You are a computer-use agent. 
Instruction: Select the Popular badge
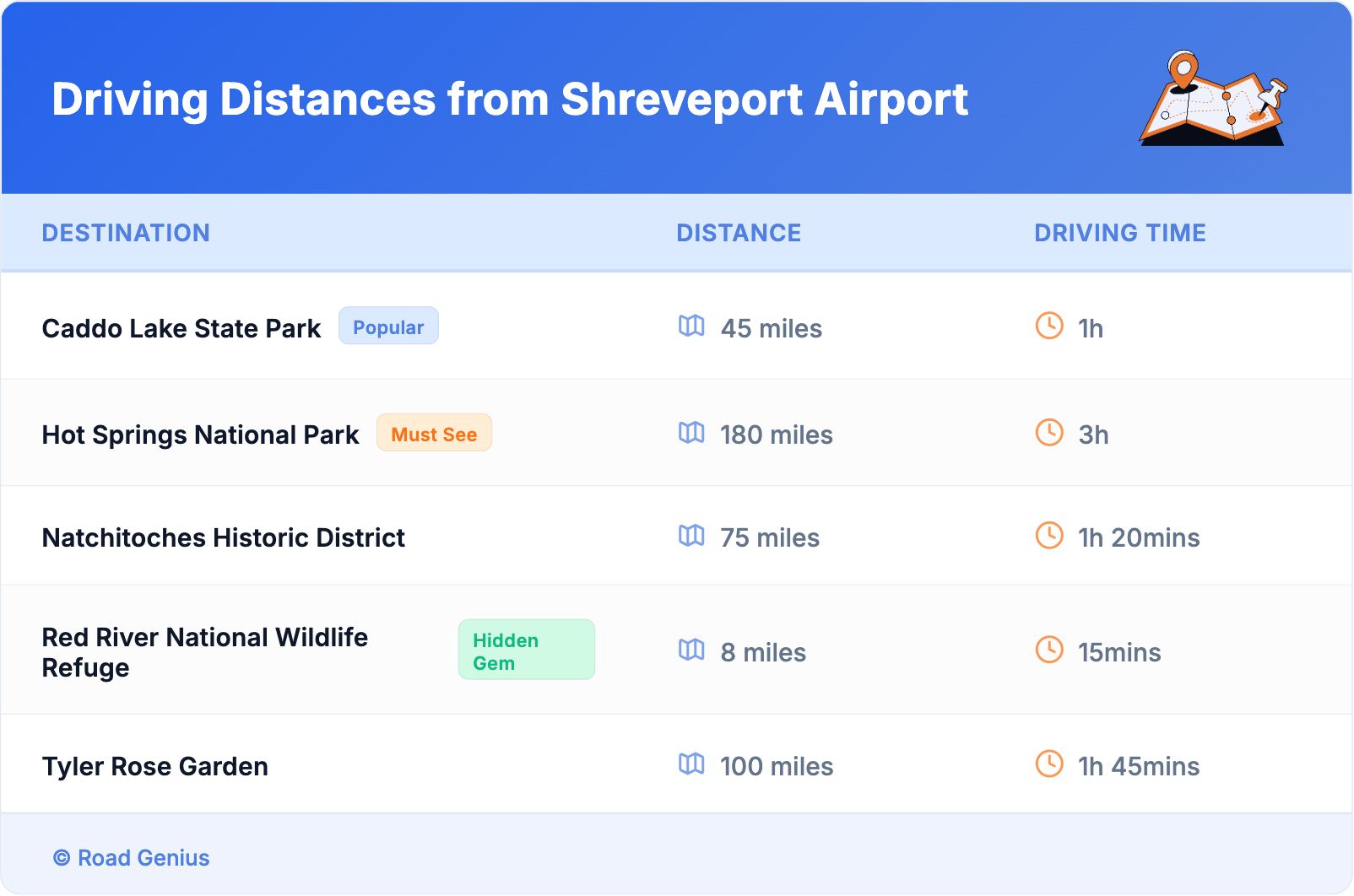pyautogui.click(x=388, y=327)
